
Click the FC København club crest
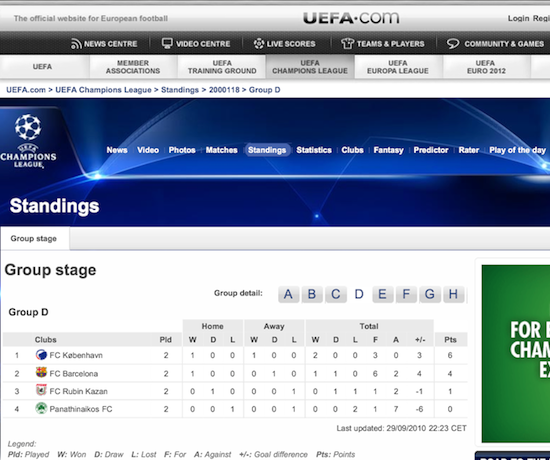click(41, 355)
